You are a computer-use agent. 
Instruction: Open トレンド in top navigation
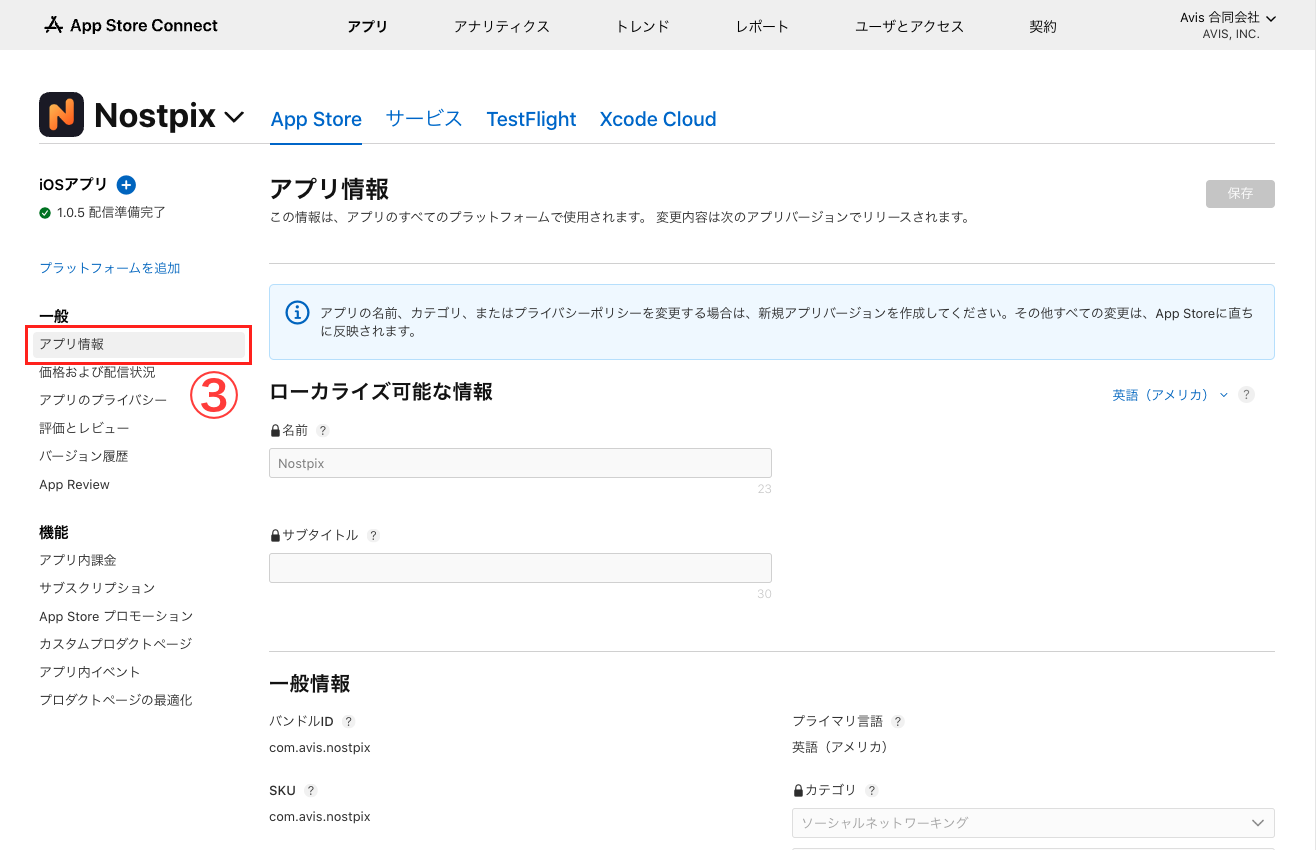pos(642,27)
